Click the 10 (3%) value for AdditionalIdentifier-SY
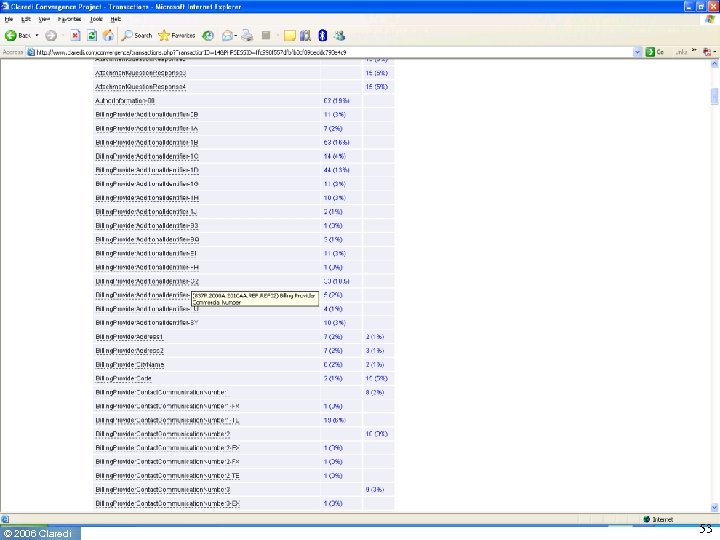 coord(334,323)
